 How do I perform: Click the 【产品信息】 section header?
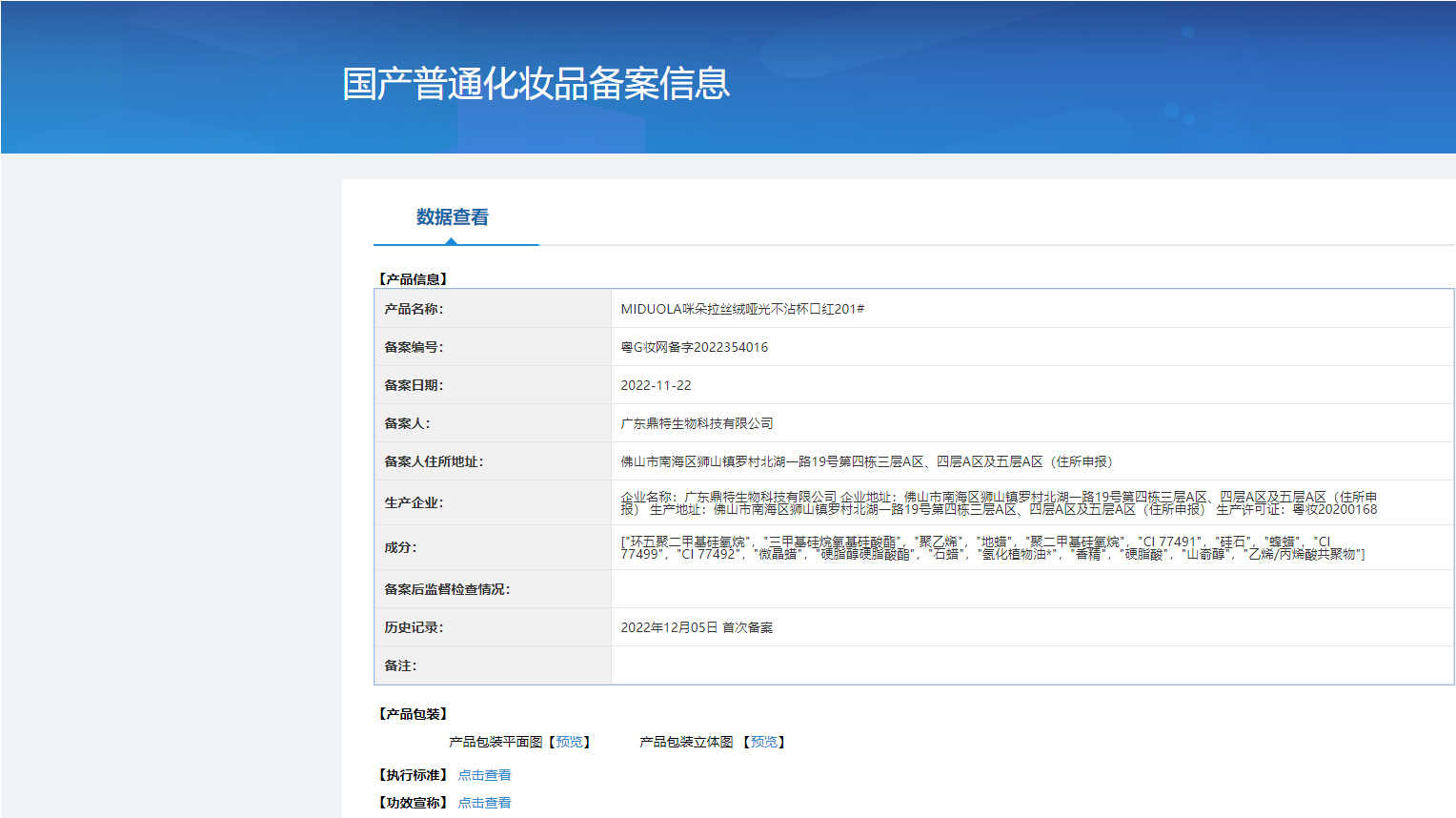[413, 279]
